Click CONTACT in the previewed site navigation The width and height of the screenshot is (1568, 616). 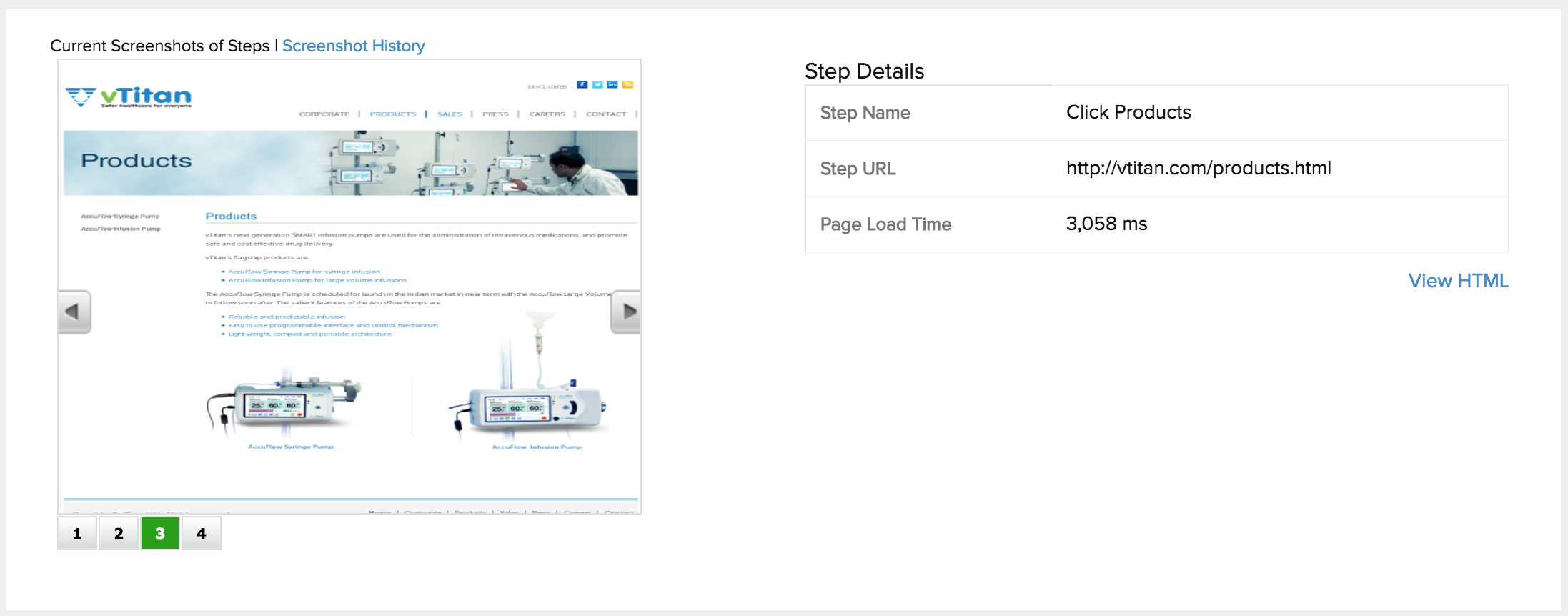(605, 114)
